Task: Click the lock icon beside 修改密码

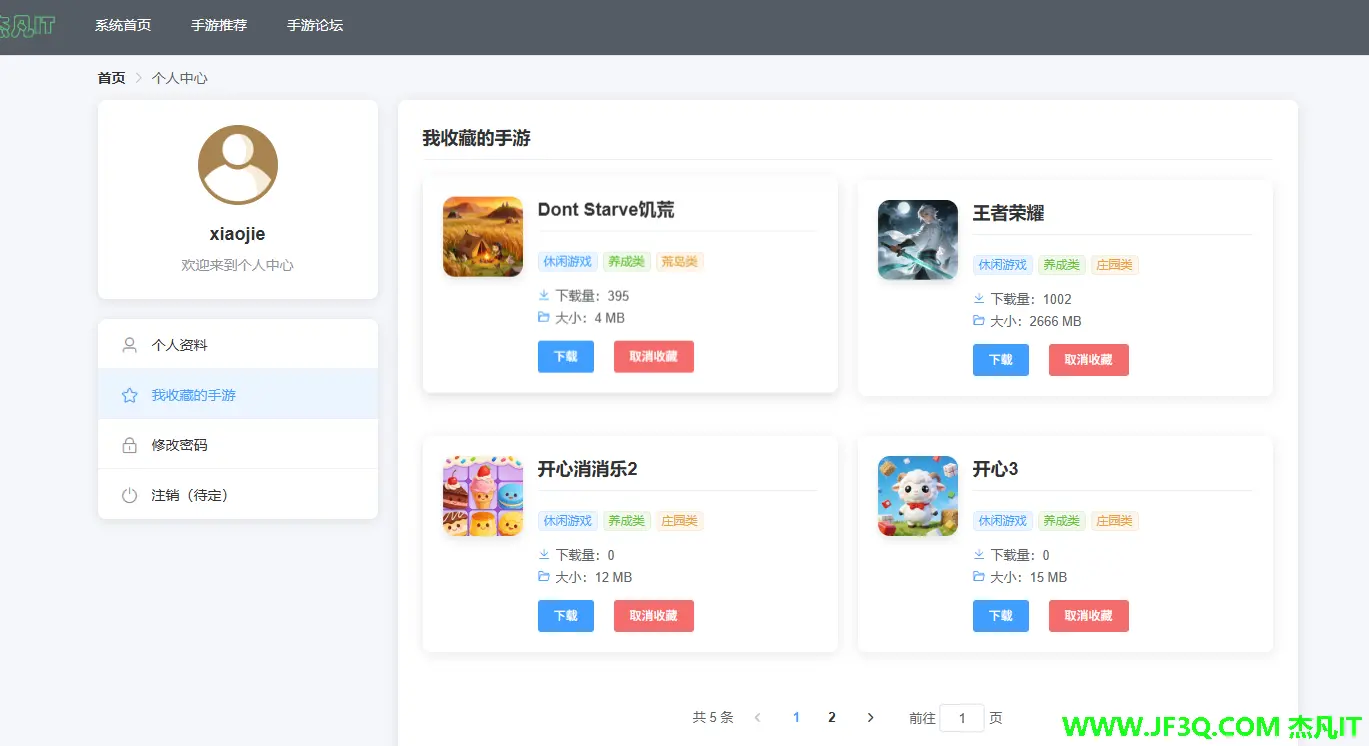Action: [x=128, y=444]
